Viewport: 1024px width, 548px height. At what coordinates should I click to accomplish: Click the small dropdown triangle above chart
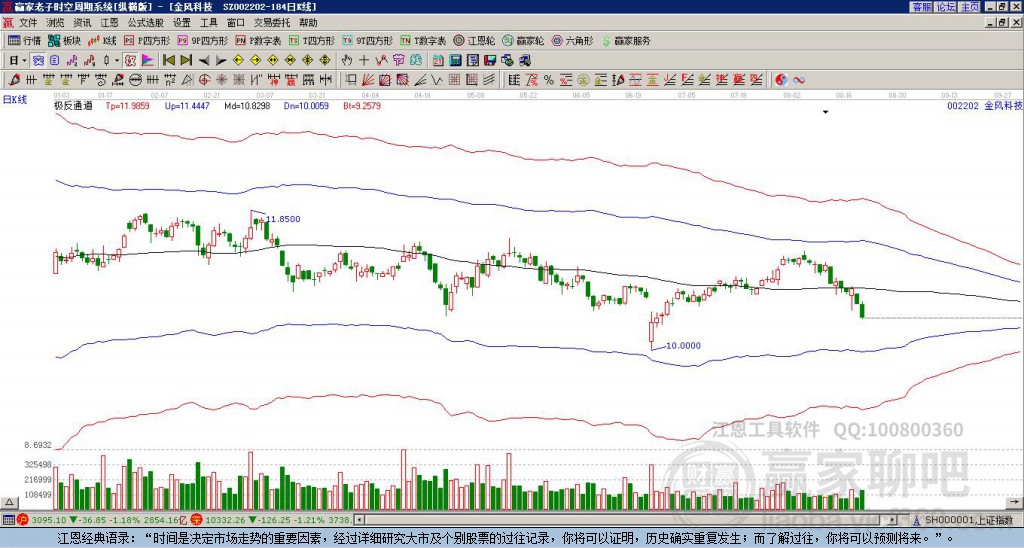(x=825, y=112)
